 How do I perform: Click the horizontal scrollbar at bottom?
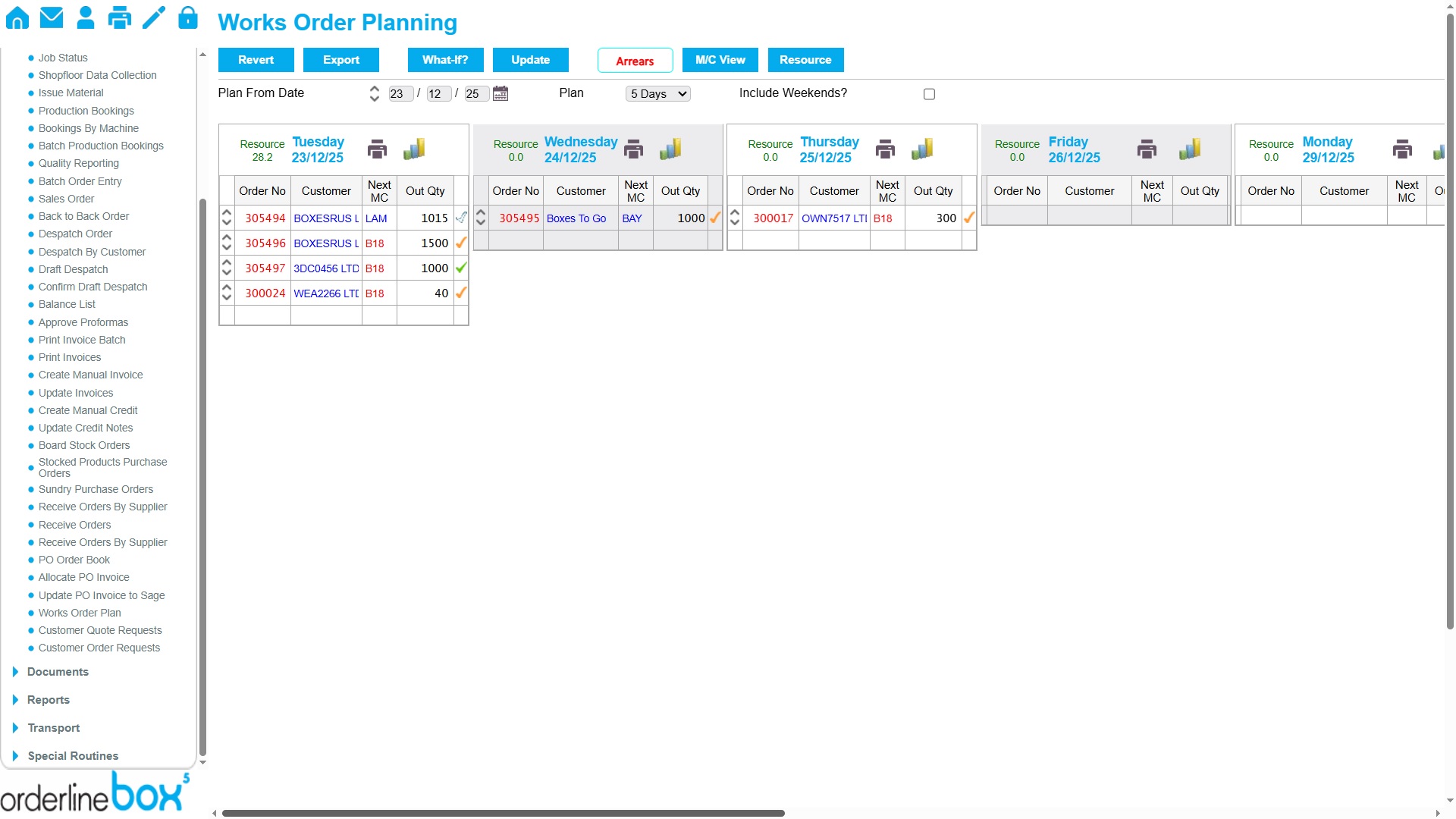pyautogui.click(x=503, y=813)
